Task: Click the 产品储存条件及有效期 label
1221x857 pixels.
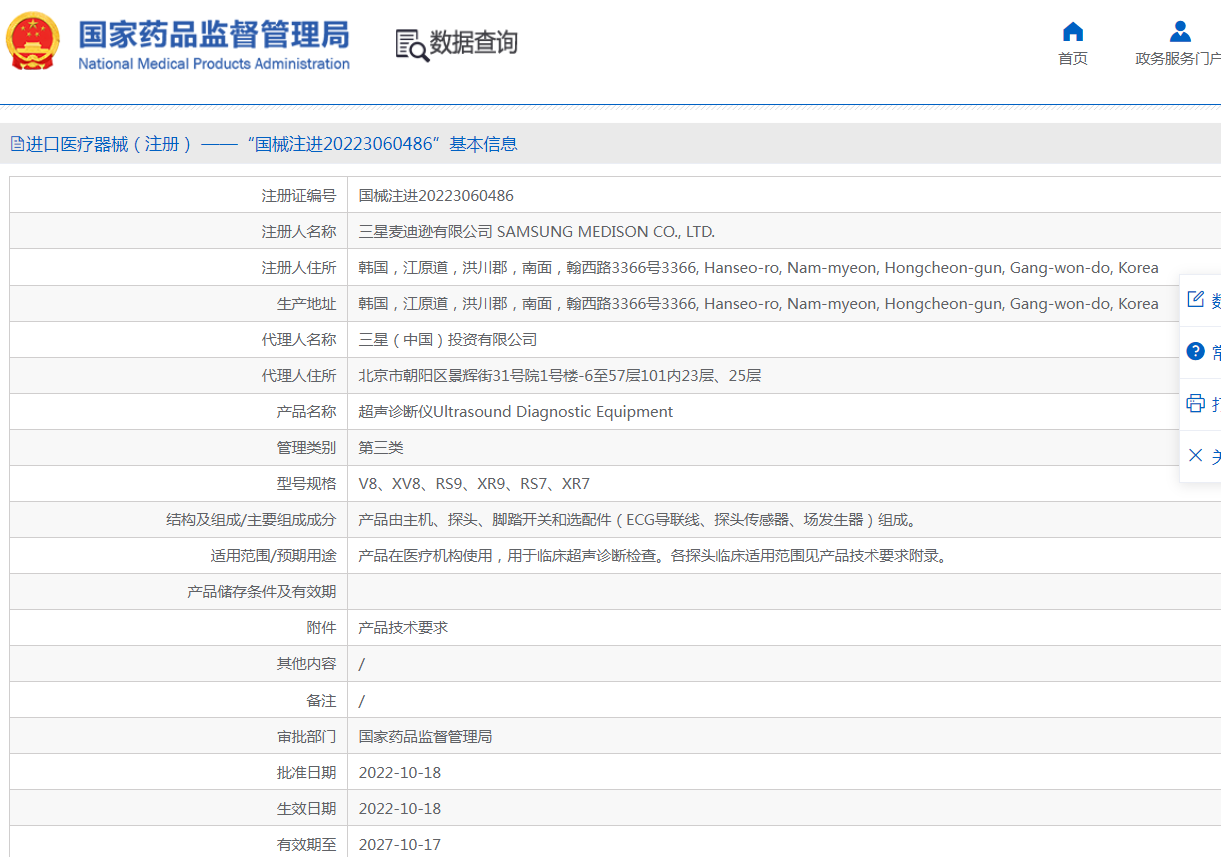Action: pyautogui.click(x=262, y=592)
